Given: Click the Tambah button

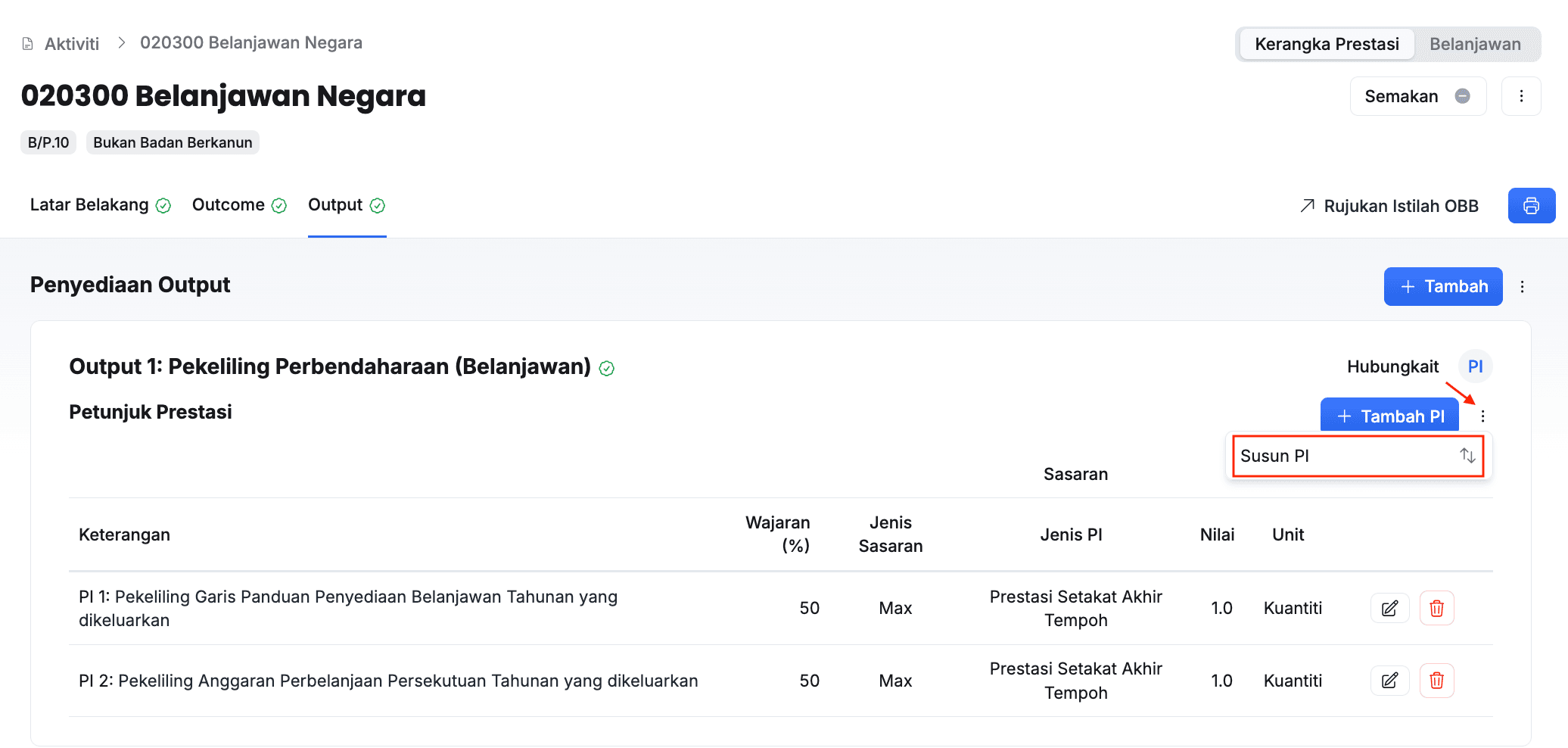Looking at the screenshot, I should tap(1443, 286).
